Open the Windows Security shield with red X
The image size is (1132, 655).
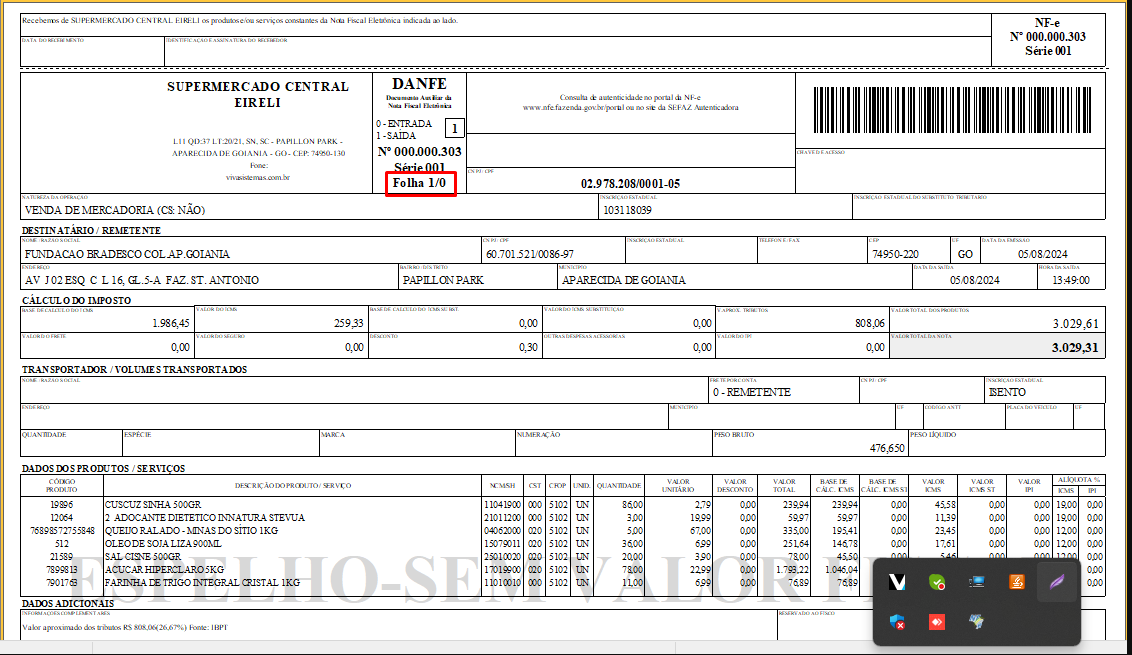pyautogui.click(x=897, y=621)
